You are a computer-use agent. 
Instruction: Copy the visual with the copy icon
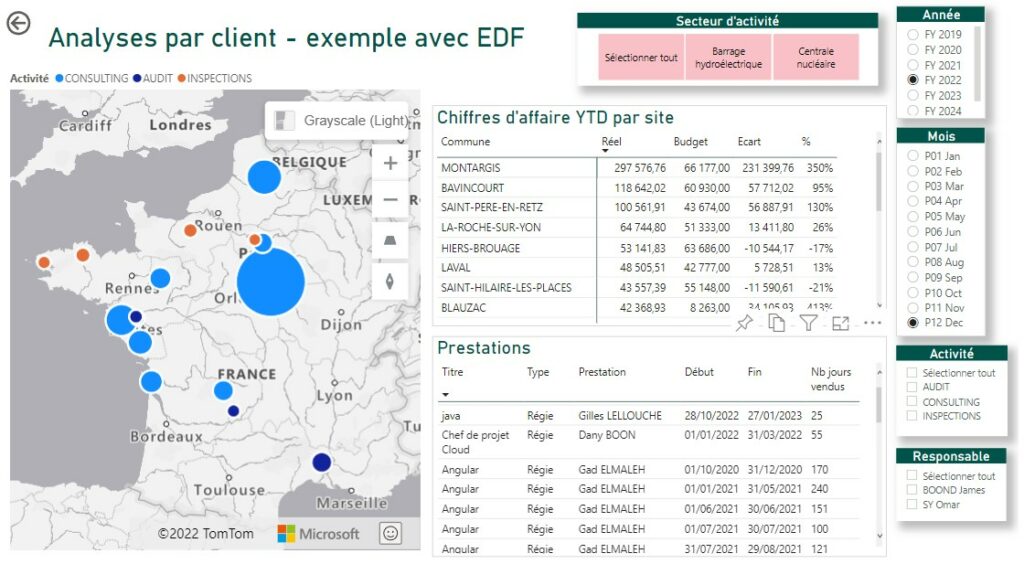point(776,323)
